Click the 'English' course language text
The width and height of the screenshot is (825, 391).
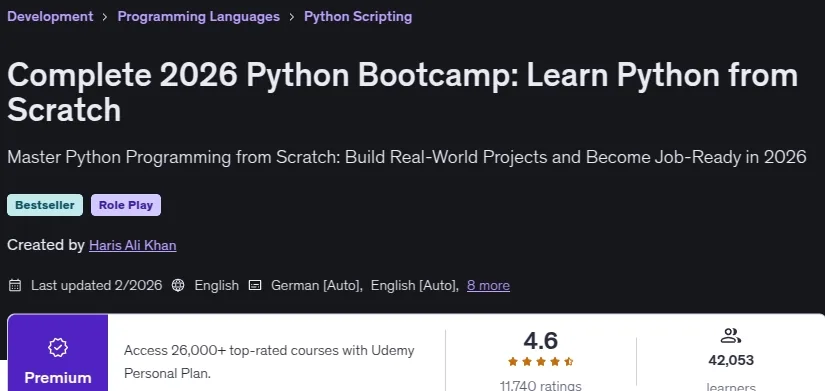(x=217, y=285)
